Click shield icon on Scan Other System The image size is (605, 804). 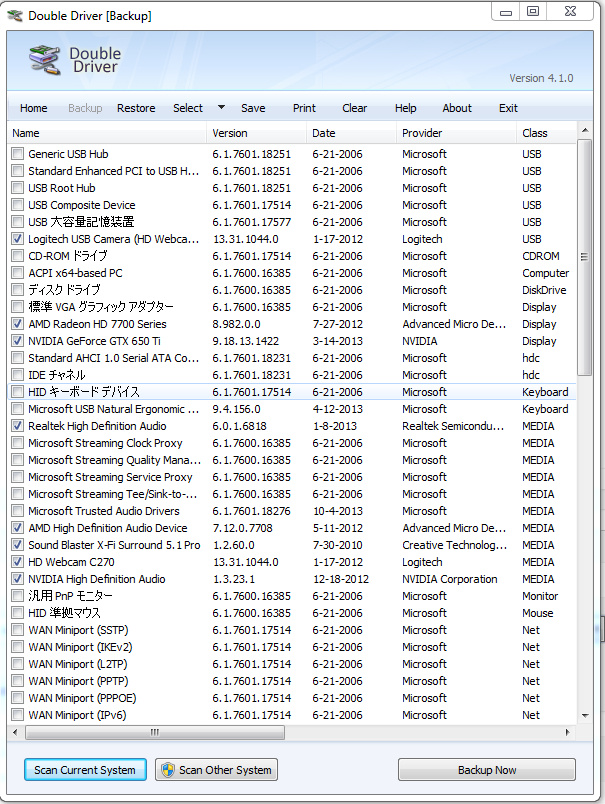coord(167,770)
